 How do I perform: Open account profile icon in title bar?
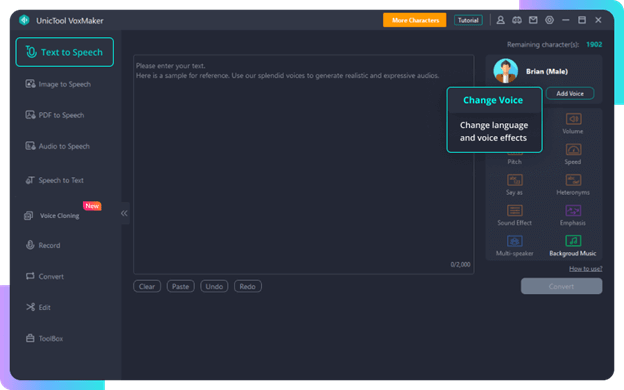tap(501, 20)
